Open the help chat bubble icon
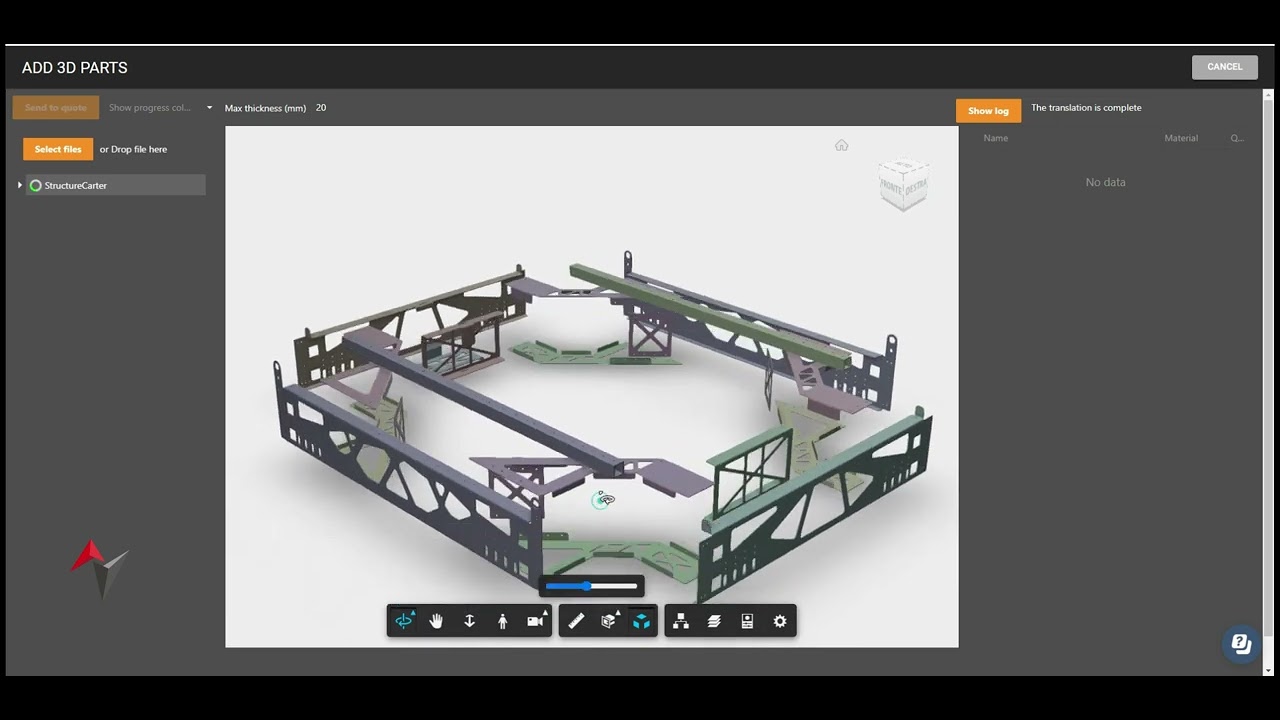Viewport: 1280px width, 720px height. pyautogui.click(x=1241, y=644)
